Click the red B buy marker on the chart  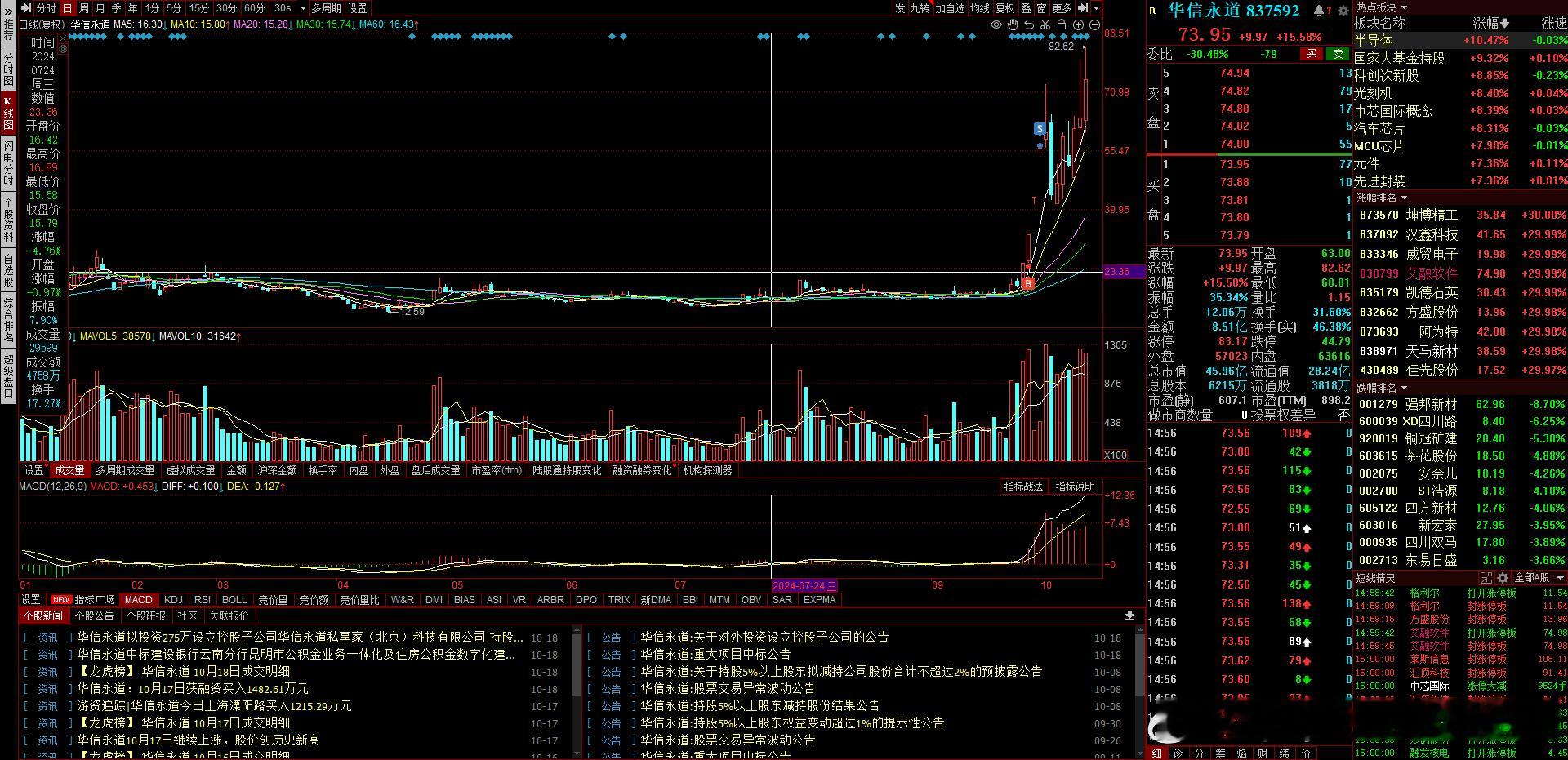click(x=1028, y=283)
